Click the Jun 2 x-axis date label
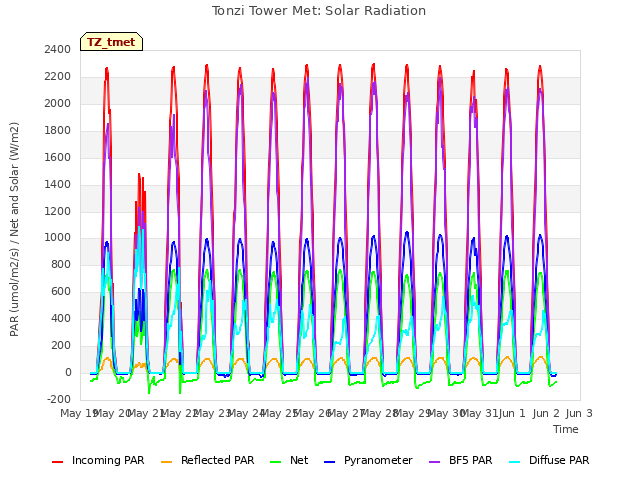 pos(546,413)
